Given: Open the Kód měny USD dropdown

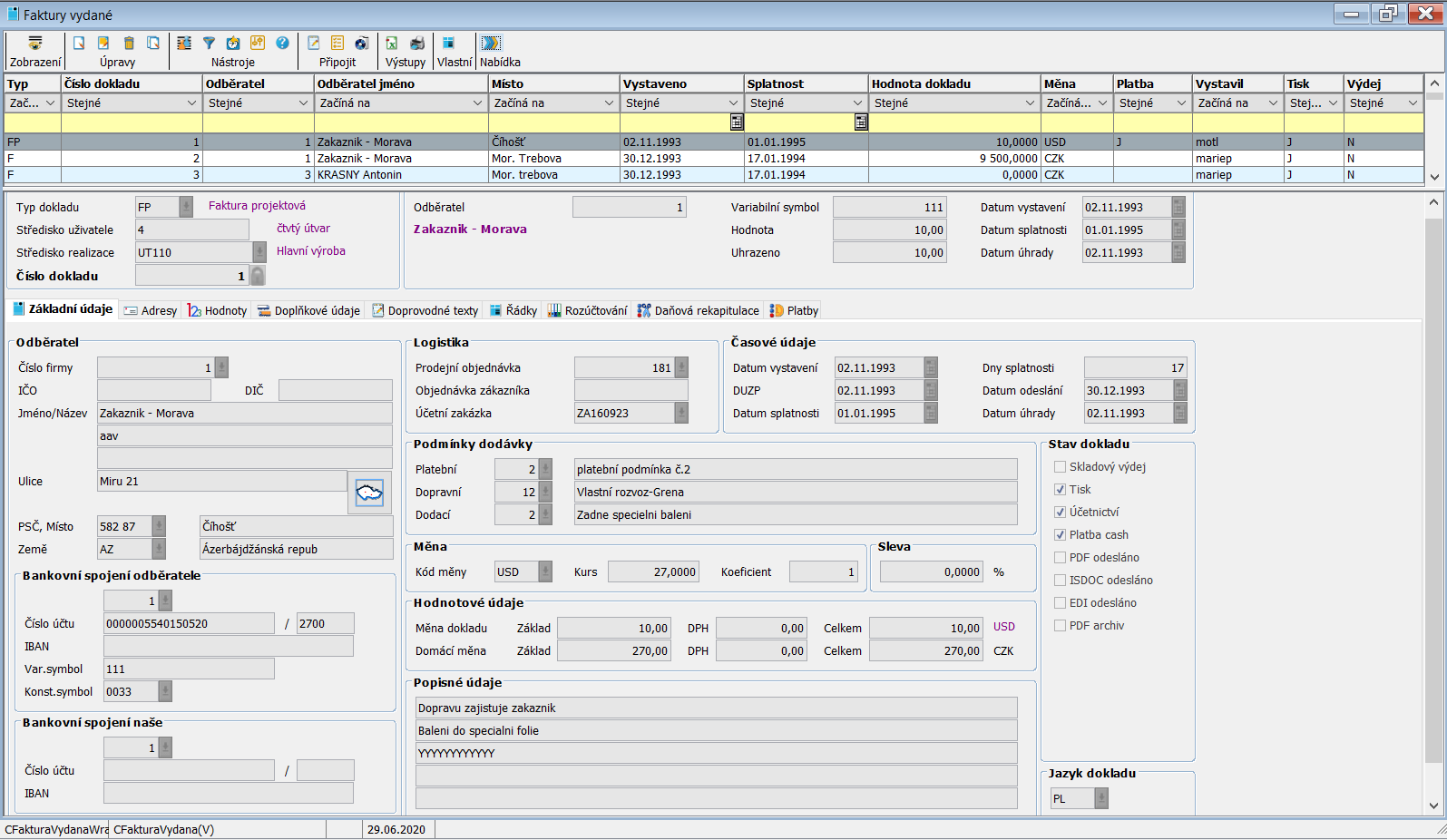Looking at the screenshot, I should [545, 572].
